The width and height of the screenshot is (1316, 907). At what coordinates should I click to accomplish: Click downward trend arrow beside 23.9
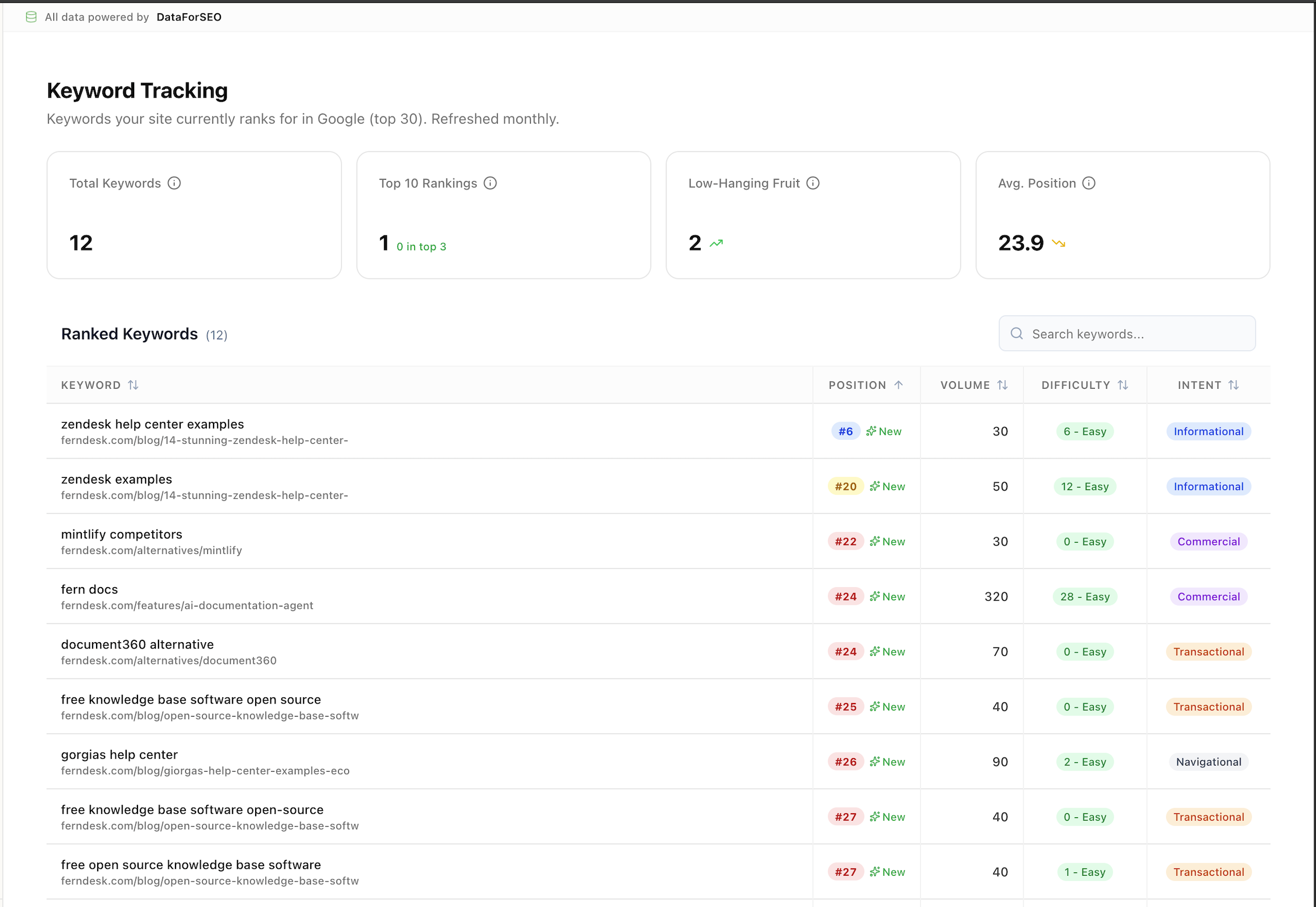click(x=1059, y=243)
